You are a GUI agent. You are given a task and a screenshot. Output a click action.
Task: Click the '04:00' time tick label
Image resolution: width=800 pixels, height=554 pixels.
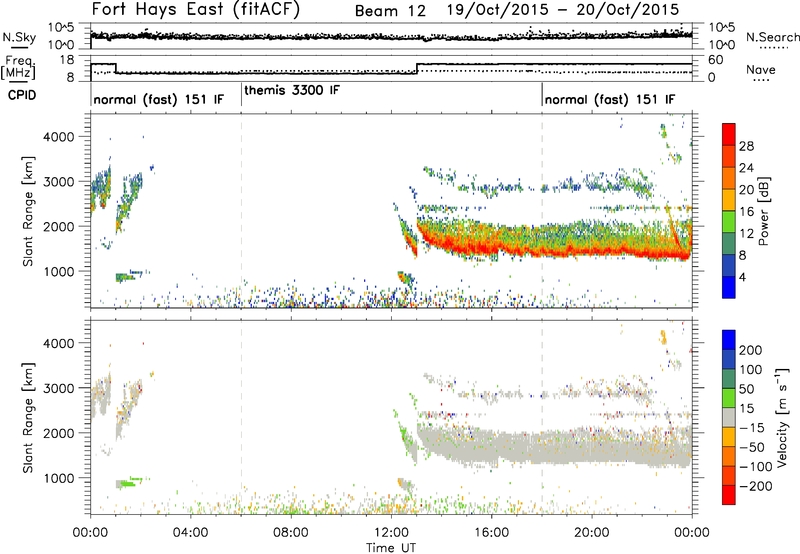pyautogui.click(x=190, y=533)
